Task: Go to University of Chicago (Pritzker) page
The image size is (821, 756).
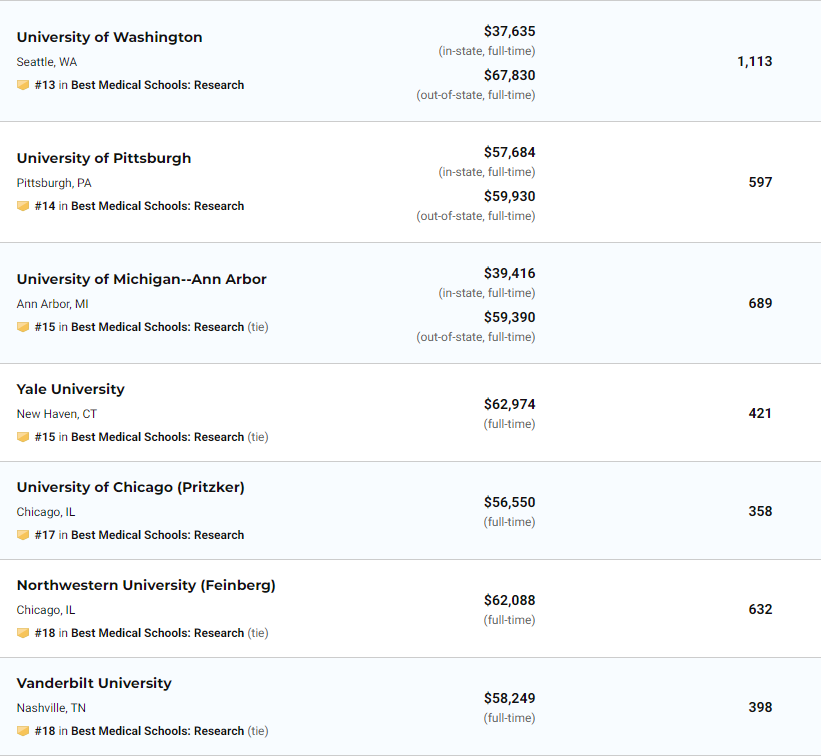Action: (x=130, y=487)
